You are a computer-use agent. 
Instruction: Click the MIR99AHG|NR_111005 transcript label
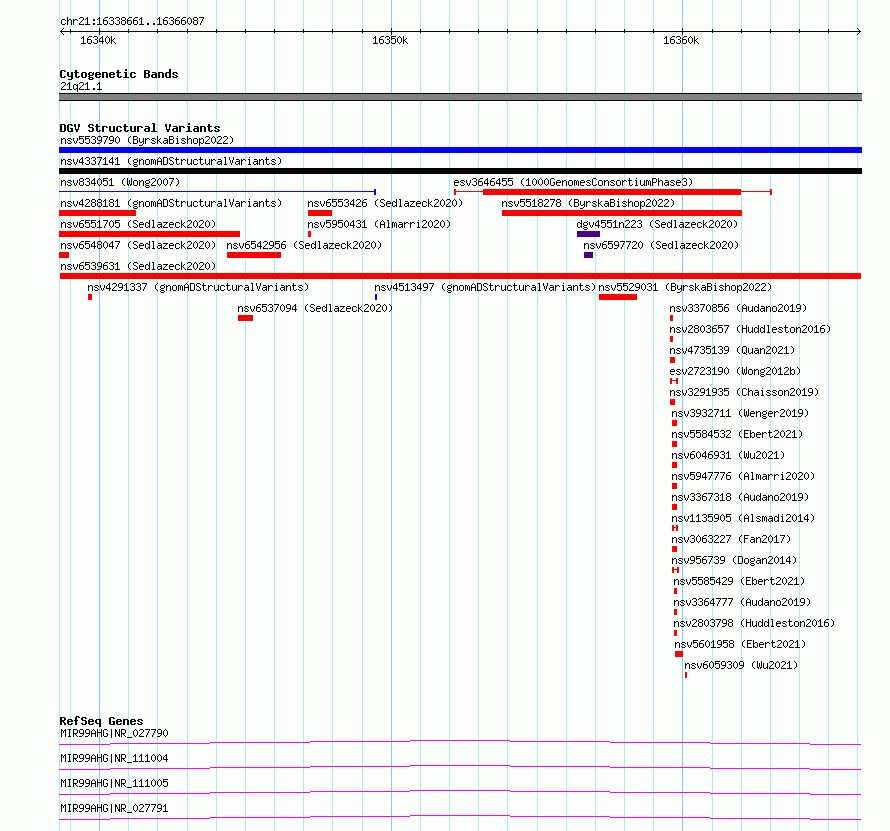point(114,783)
